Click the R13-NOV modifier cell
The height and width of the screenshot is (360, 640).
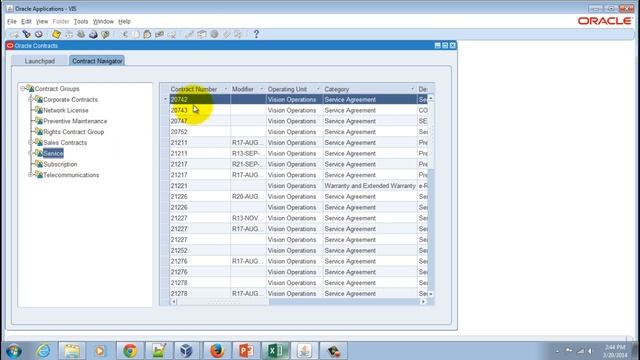click(248, 218)
